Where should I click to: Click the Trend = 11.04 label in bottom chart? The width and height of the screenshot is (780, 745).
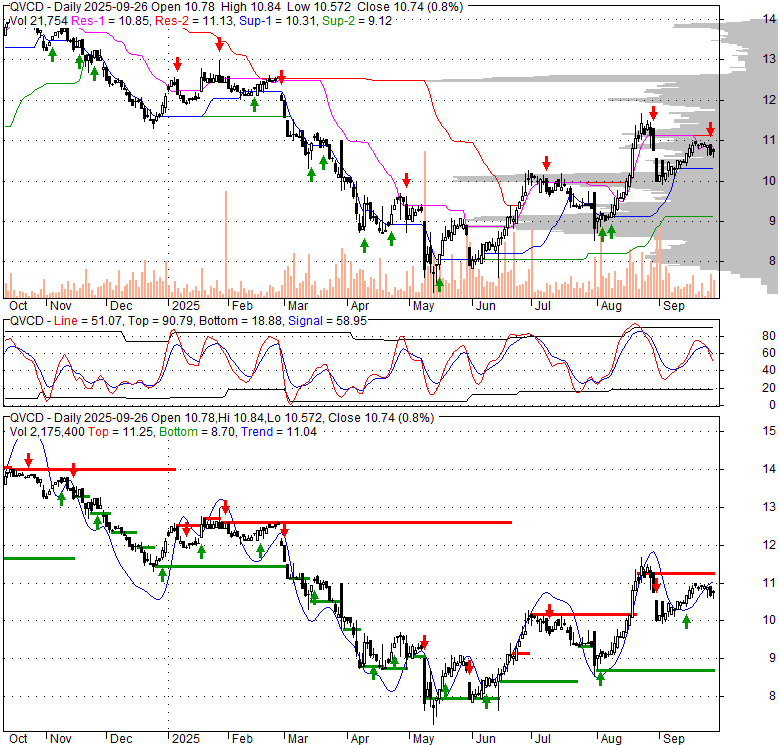point(279,432)
